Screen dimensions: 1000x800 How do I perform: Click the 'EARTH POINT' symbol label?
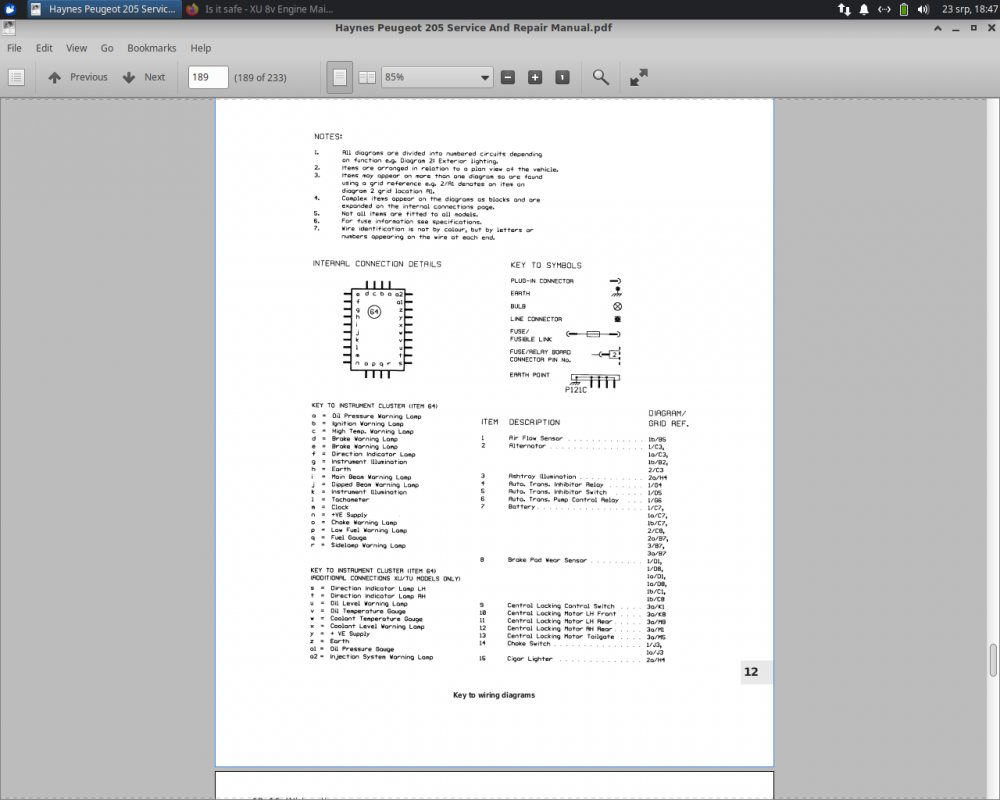click(x=529, y=375)
